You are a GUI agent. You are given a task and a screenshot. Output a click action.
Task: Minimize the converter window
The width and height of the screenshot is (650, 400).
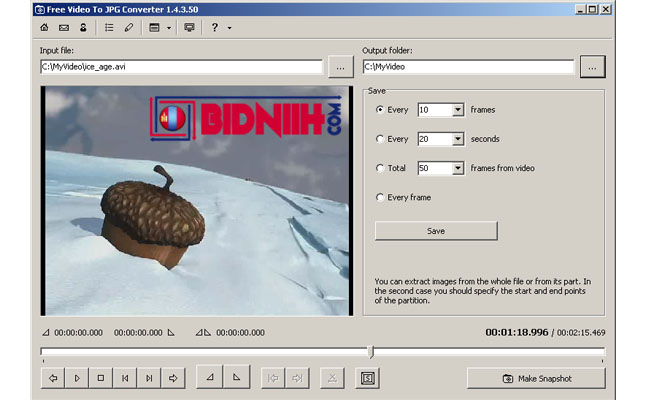[581, 9]
